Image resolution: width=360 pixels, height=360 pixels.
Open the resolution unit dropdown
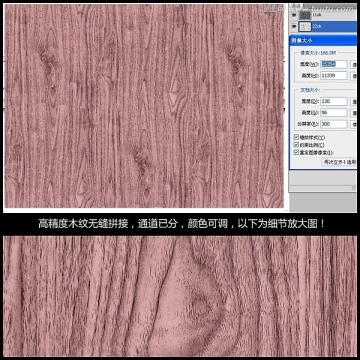pos(353,124)
